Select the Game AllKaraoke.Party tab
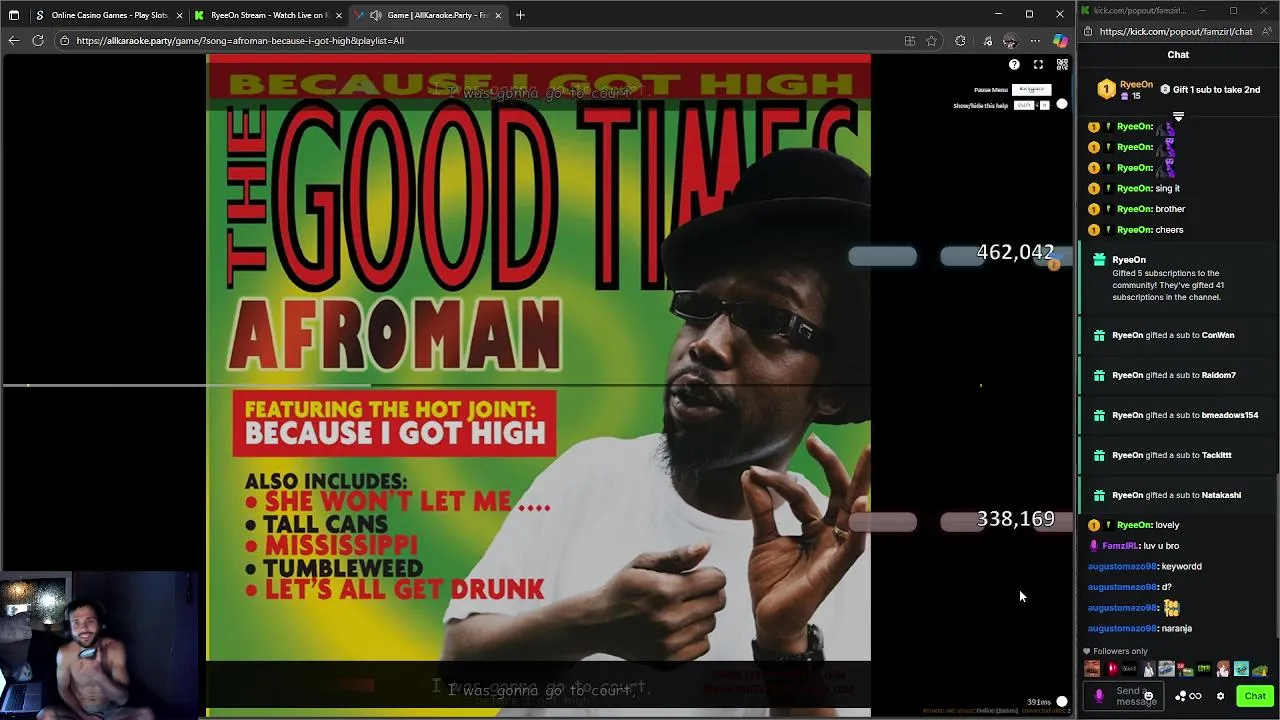 pyautogui.click(x=428, y=15)
